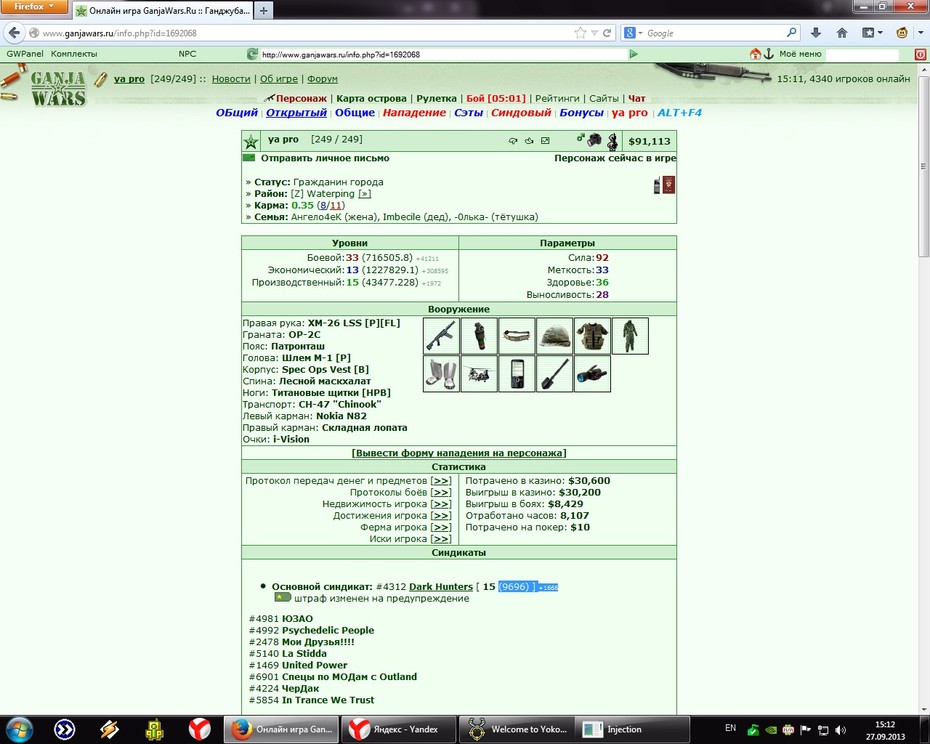Click the statuette figure icon beside camera
Image resolution: width=930 pixels, height=744 pixels.
[613, 141]
